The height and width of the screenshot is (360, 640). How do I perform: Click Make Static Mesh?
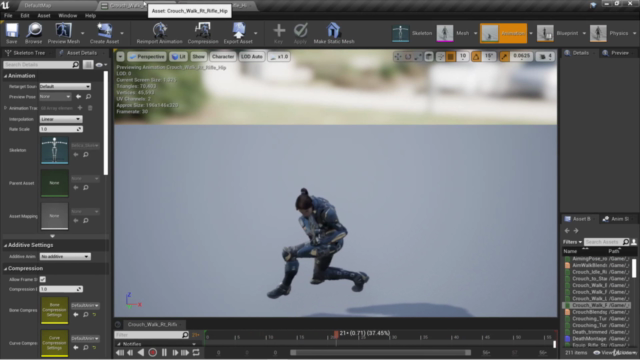coord(333,33)
